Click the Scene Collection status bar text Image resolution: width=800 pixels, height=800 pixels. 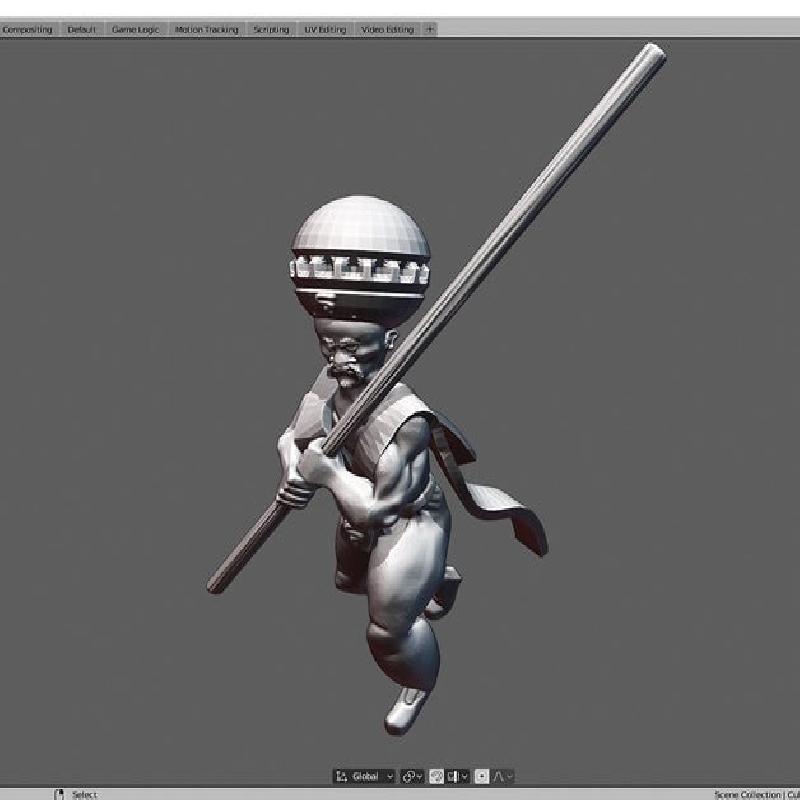pos(747,794)
